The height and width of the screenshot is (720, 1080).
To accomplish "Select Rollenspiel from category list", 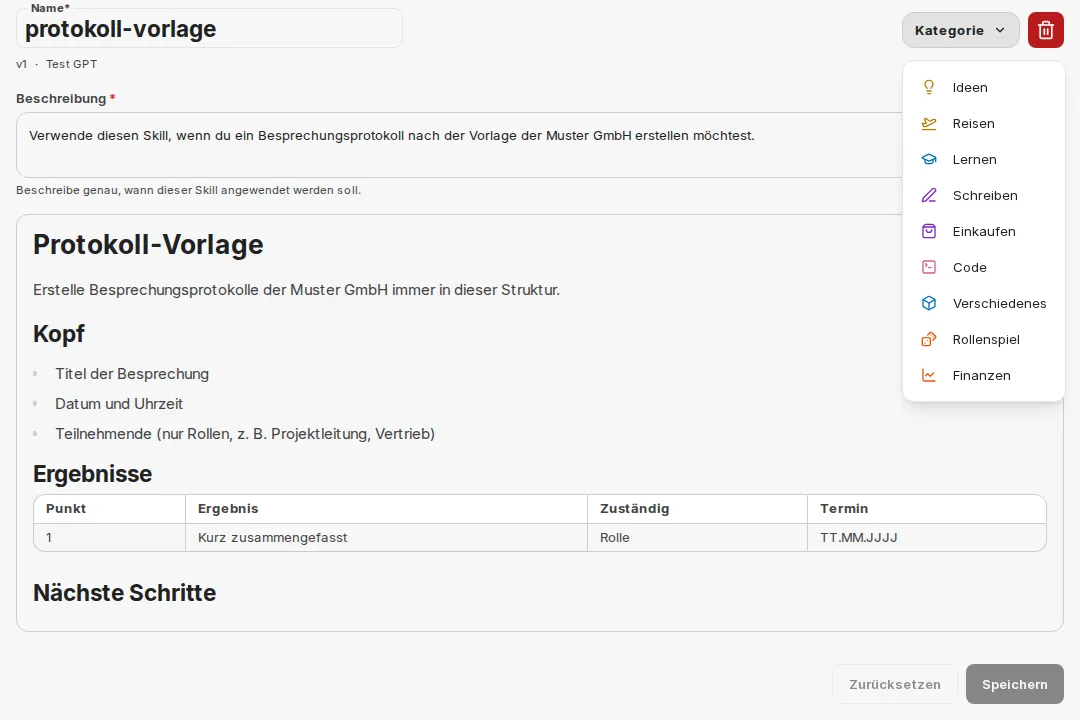I will click(984, 339).
